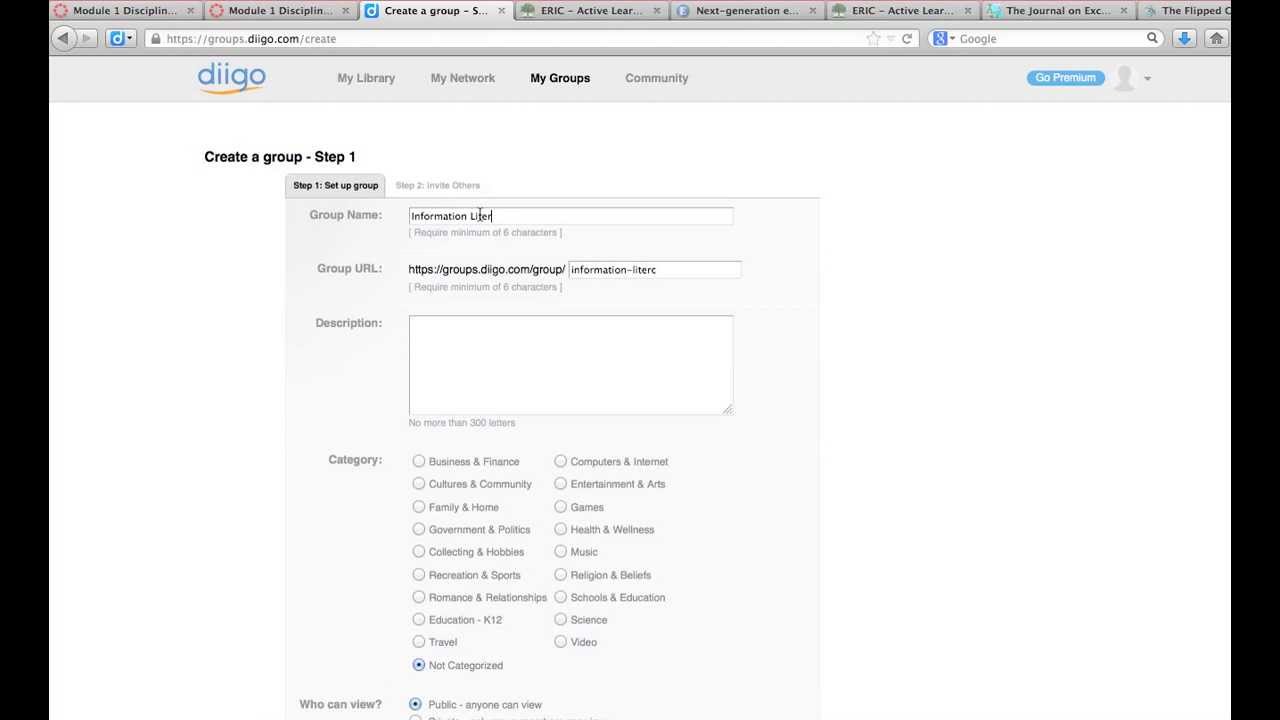Screen dimensions: 1280x720
Task: Focus the Group Name text field
Action: [571, 216]
